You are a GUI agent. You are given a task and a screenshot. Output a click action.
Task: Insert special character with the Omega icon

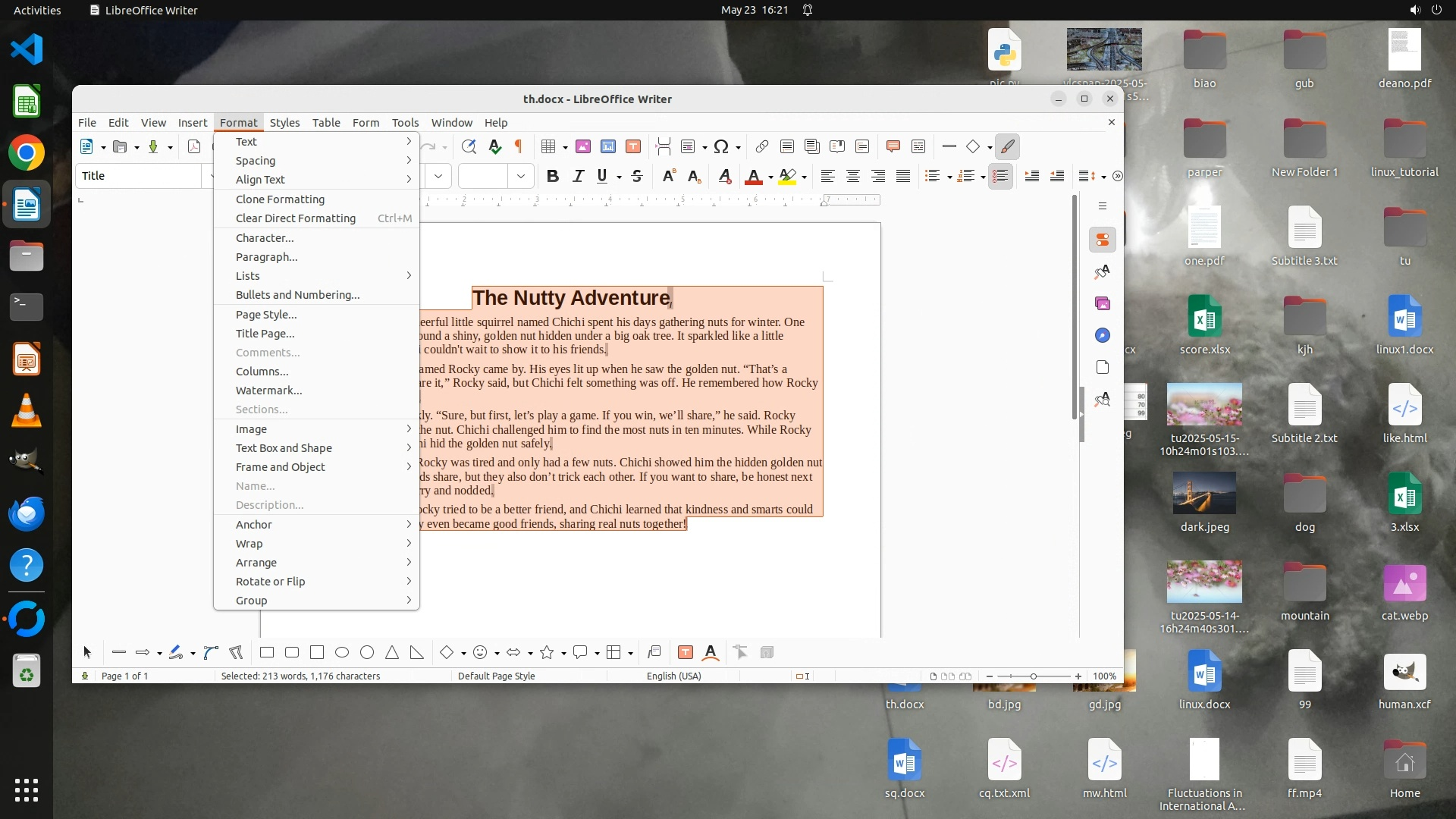pyautogui.click(x=721, y=146)
